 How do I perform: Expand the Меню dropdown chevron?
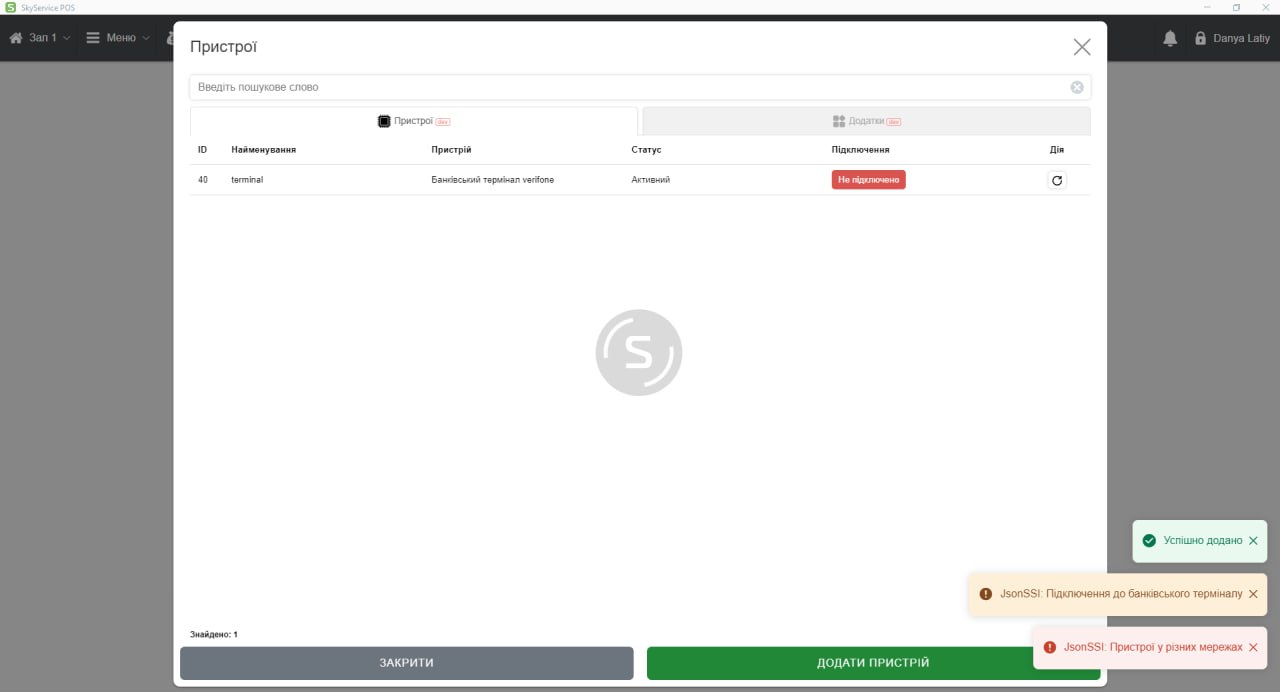[x=146, y=38]
